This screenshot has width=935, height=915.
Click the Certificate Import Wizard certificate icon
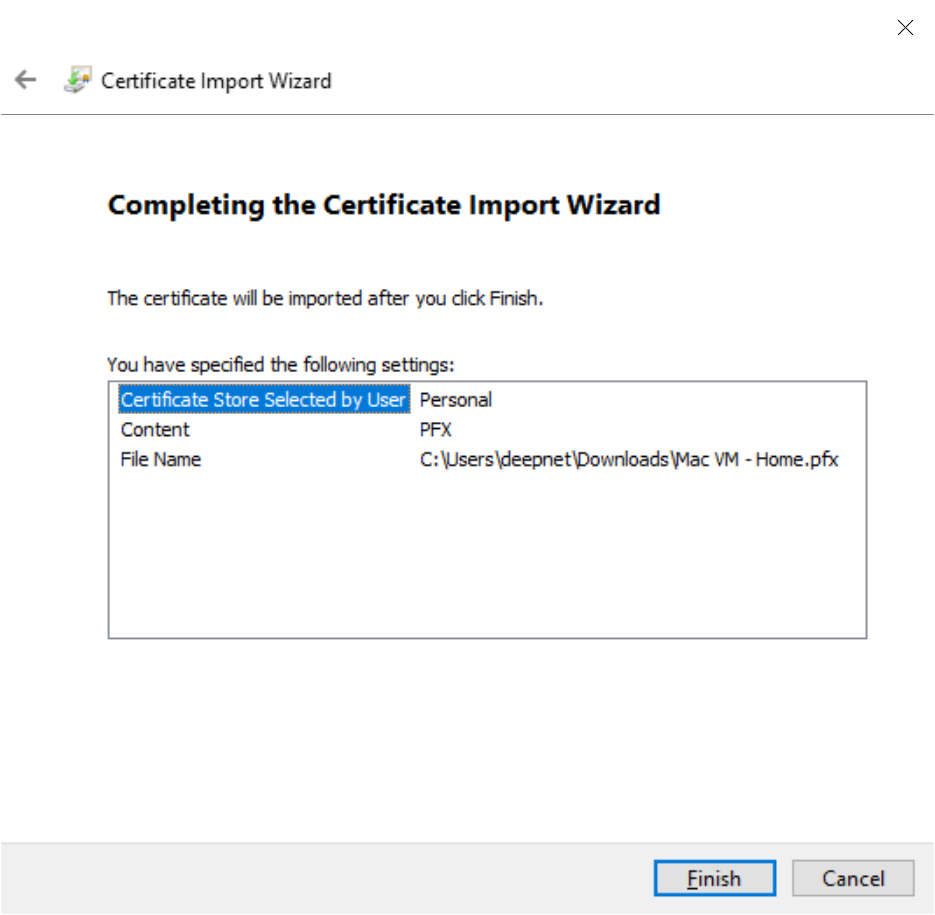(77, 81)
